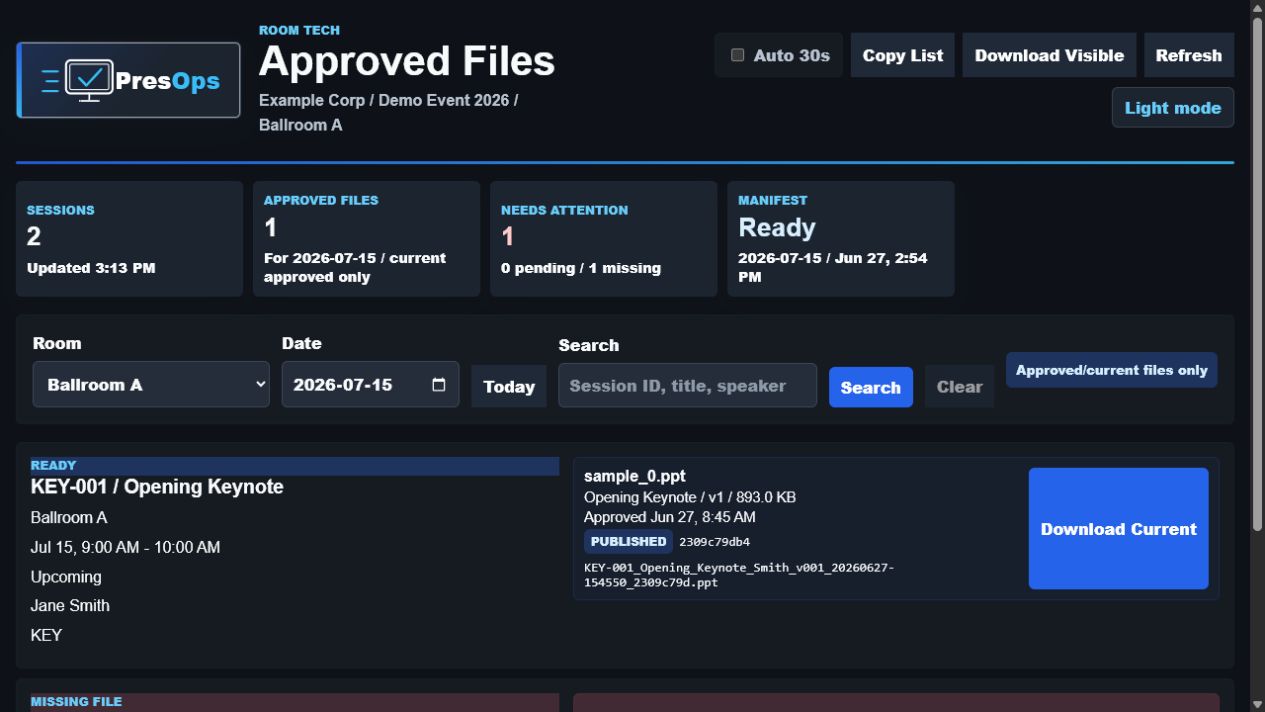Click the KEY-001_Opening_Keynote_Smith filename text

(739, 575)
